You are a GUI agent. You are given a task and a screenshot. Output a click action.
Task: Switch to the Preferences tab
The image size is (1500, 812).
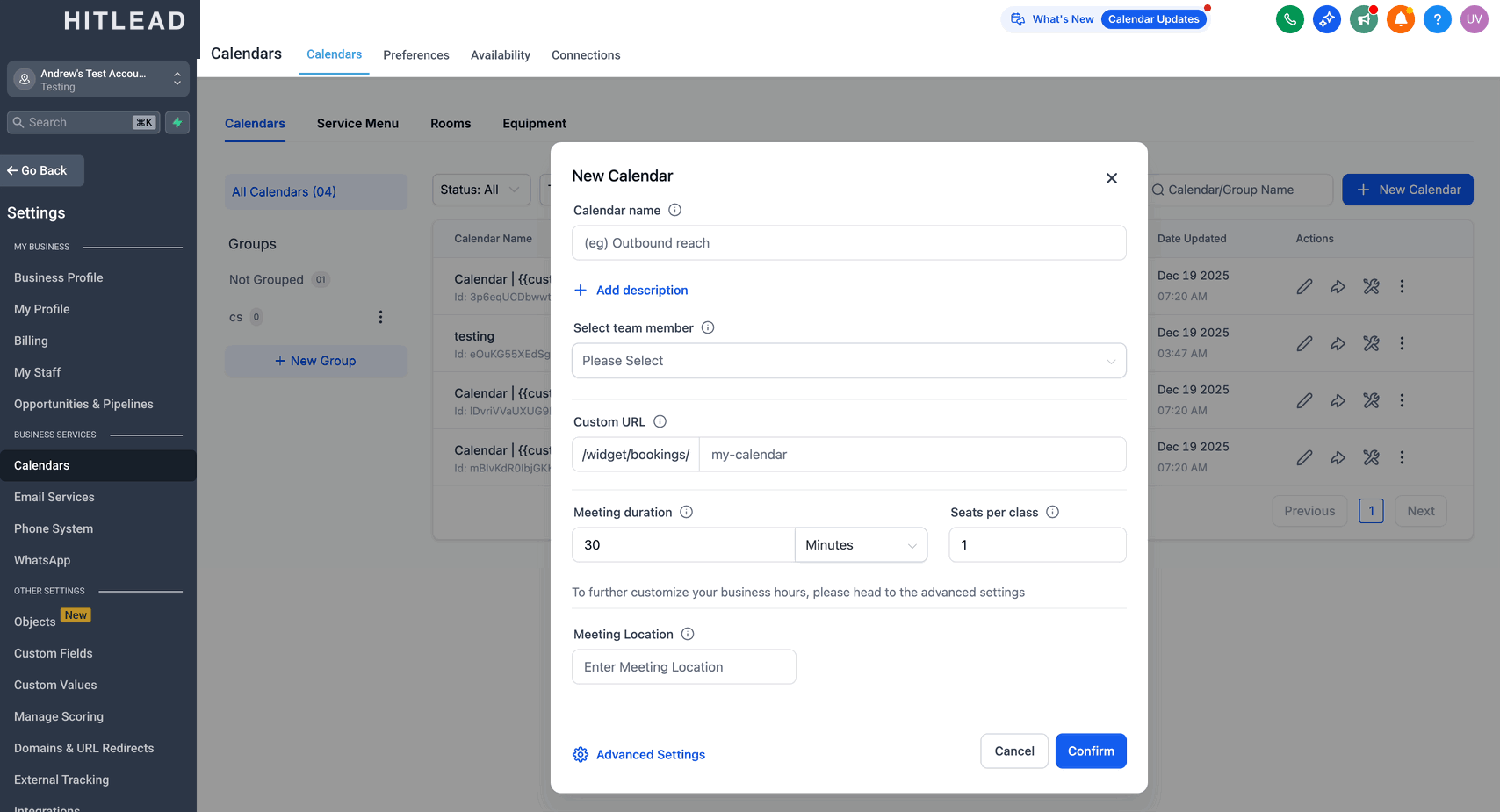416,55
